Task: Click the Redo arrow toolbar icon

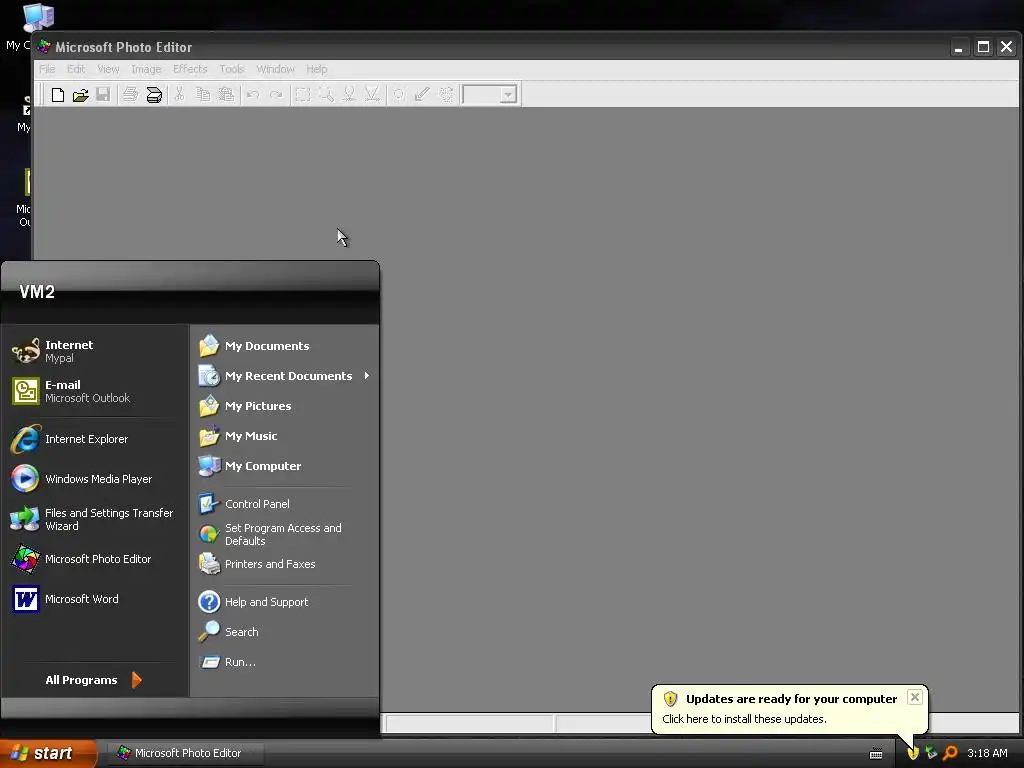Action: point(276,95)
